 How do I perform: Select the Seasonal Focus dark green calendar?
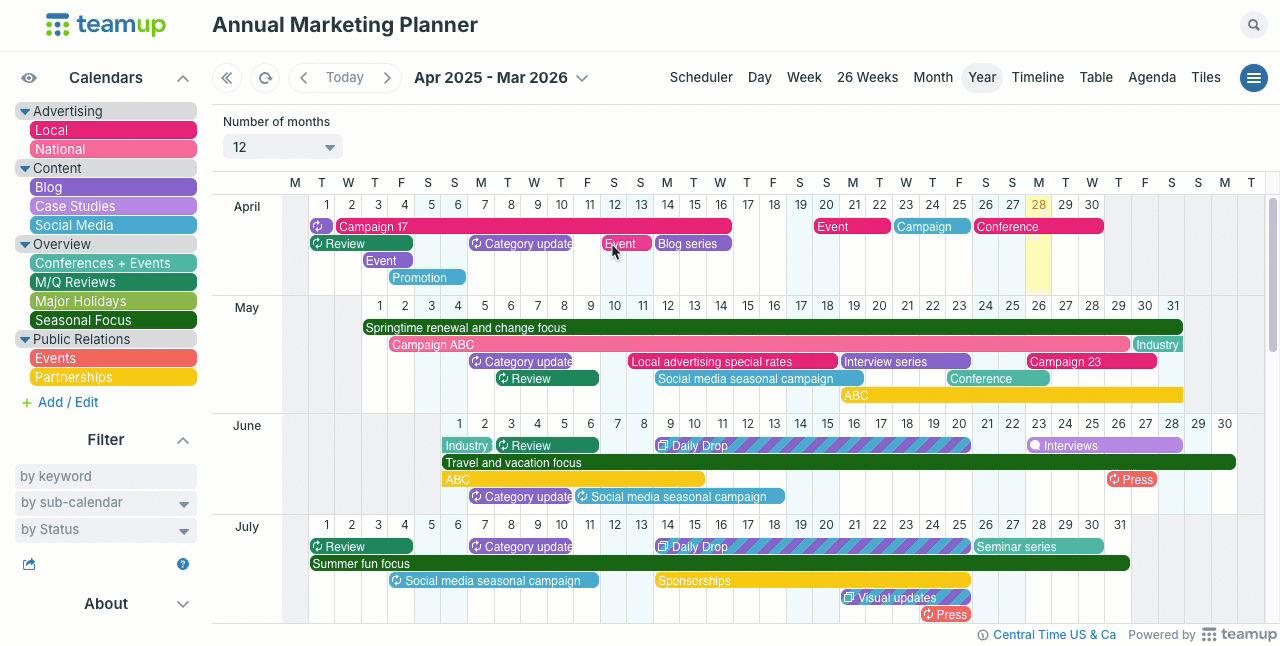[113, 320]
